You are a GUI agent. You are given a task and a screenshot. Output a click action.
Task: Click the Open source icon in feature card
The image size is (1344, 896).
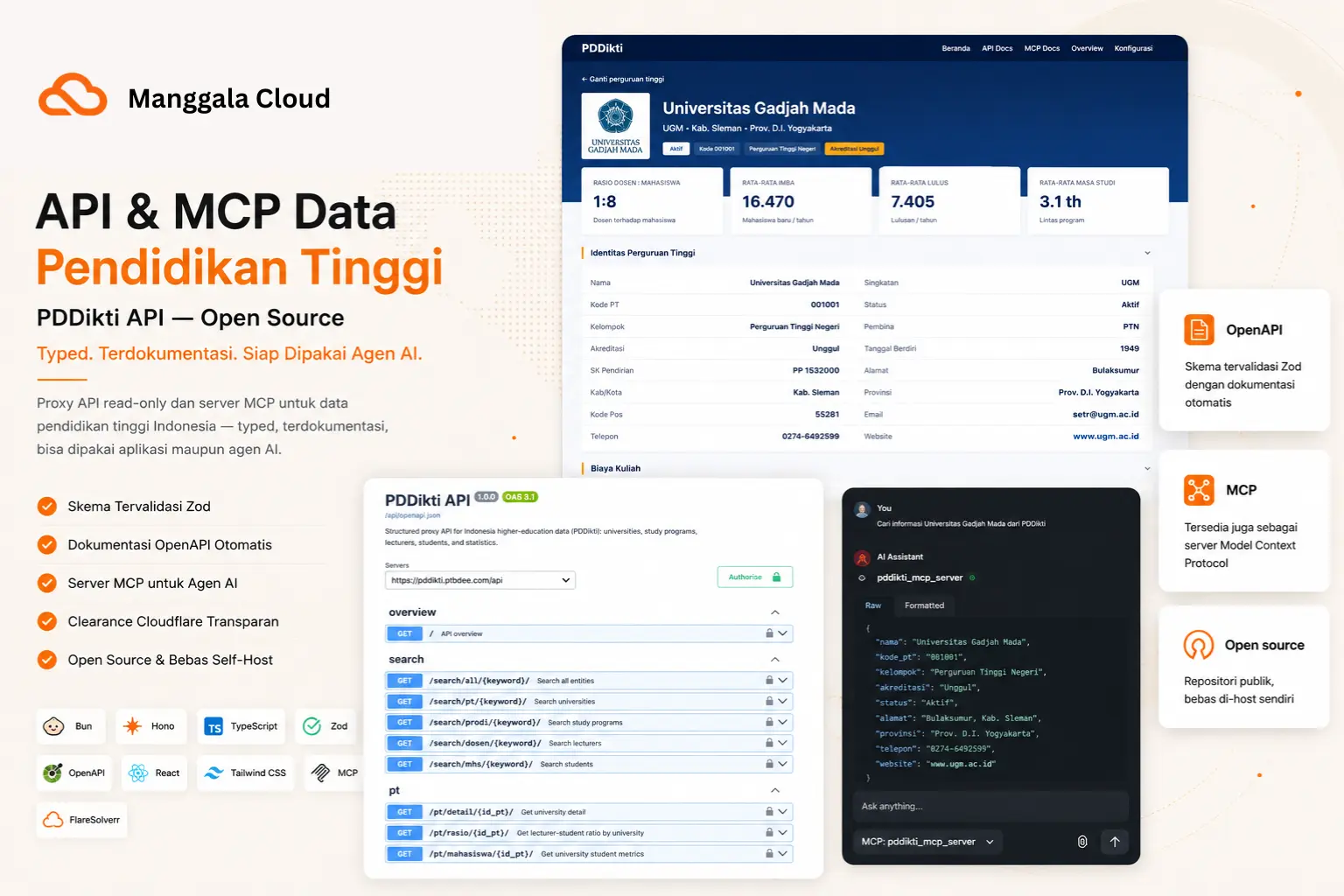(x=1199, y=645)
